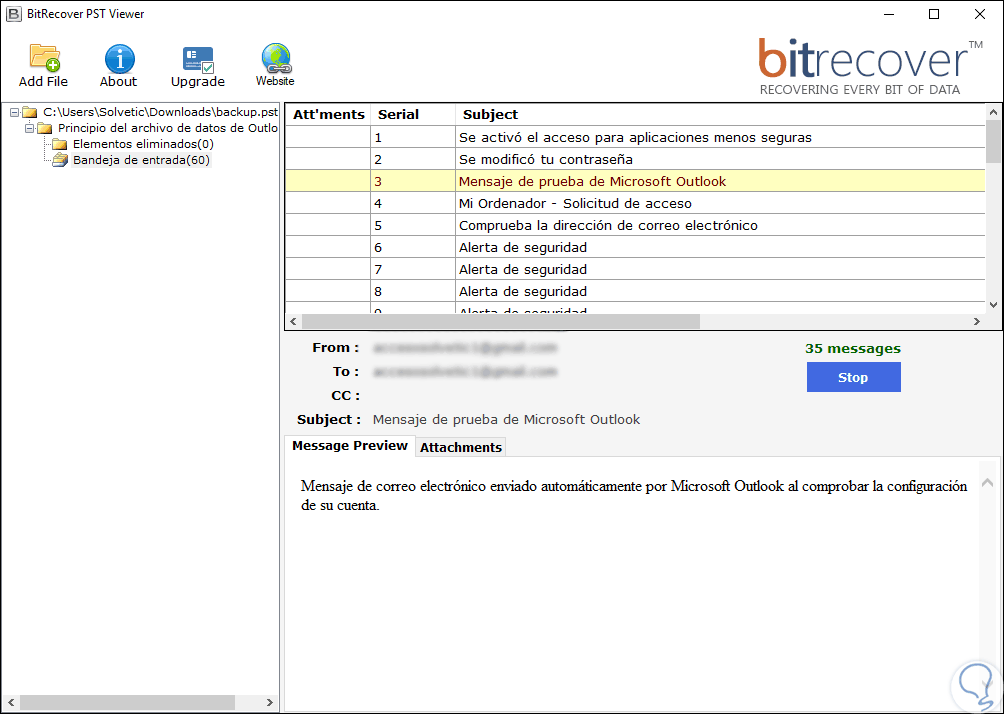
Task: Click the message preview body text
Action: [x=634, y=496]
